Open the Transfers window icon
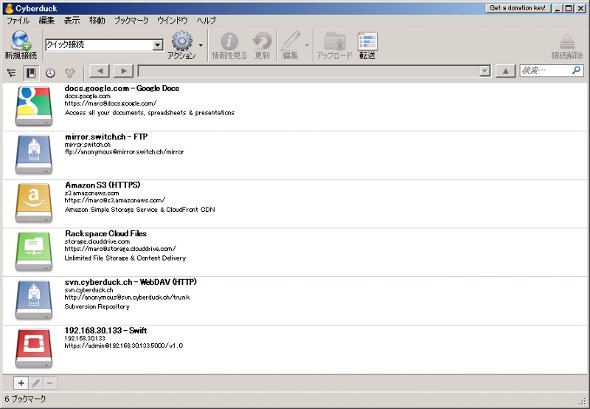 click(x=367, y=41)
